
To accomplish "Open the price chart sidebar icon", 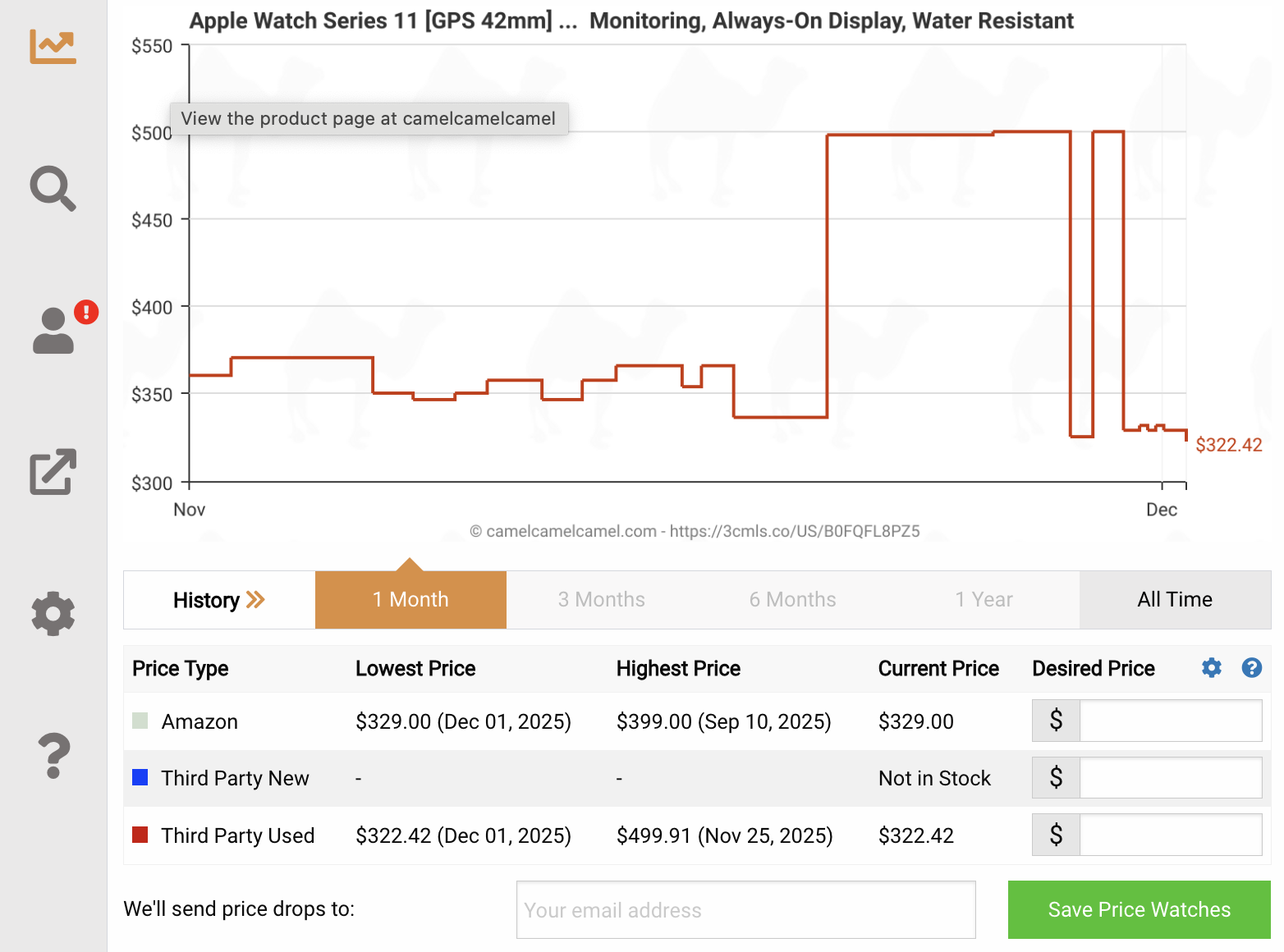I will pyautogui.click(x=53, y=47).
